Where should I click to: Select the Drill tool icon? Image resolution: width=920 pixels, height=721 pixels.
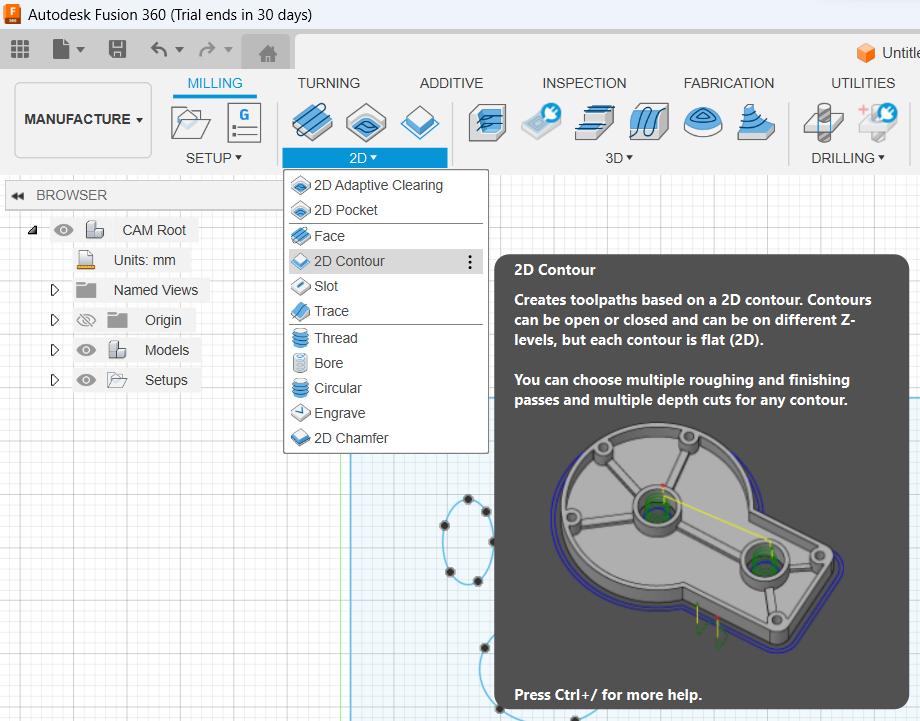(823, 122)
